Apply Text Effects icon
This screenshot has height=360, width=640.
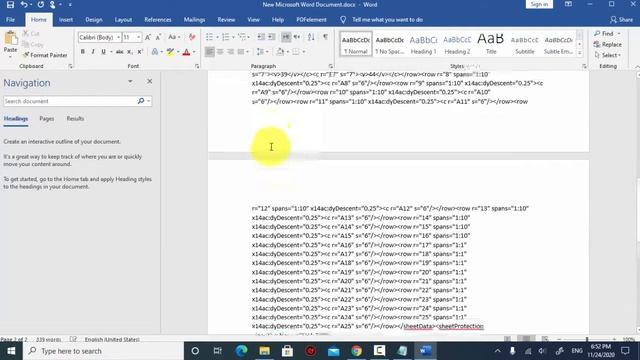coord(155,52)
